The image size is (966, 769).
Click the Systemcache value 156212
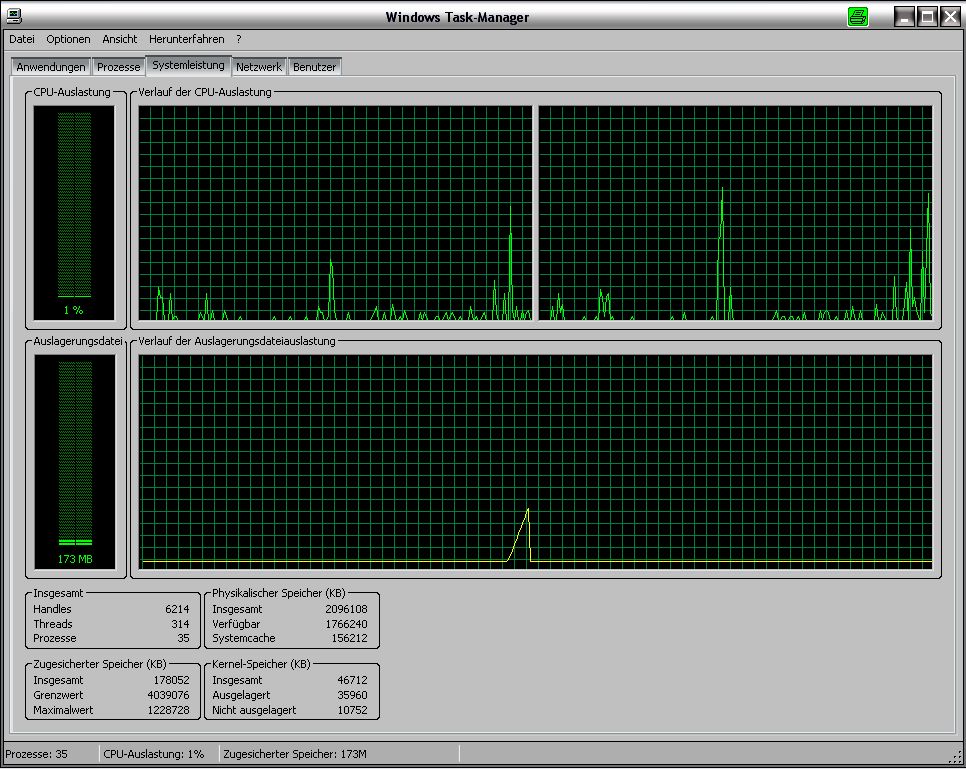[x=349, y=638]
